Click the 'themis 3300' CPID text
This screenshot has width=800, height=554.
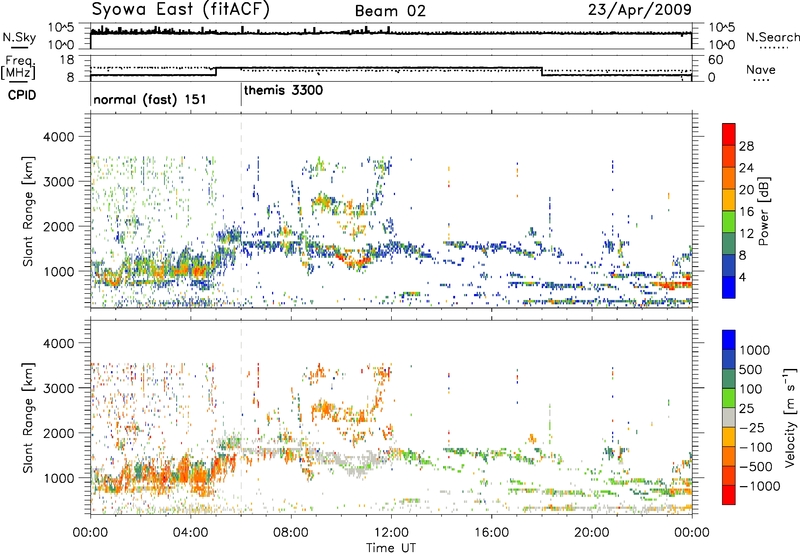283,91
